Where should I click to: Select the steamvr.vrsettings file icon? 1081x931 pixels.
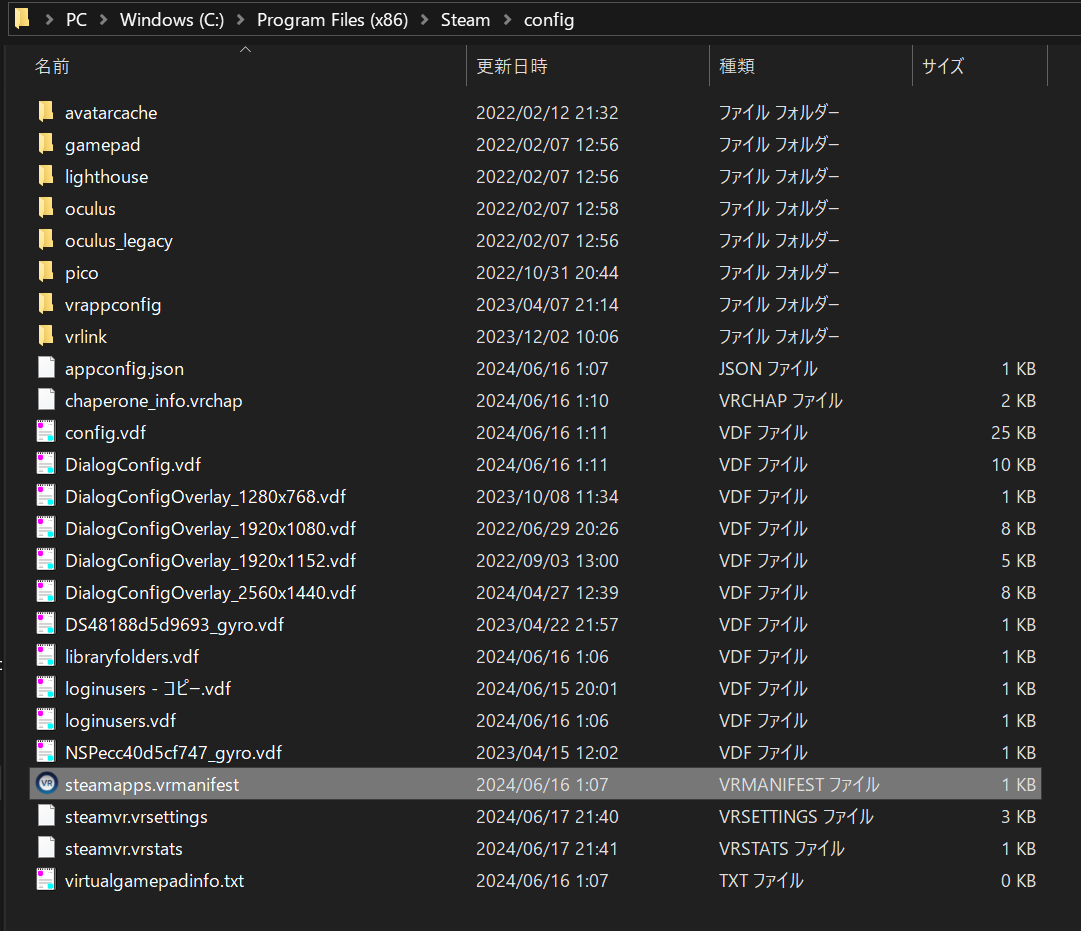pos(46,816)
